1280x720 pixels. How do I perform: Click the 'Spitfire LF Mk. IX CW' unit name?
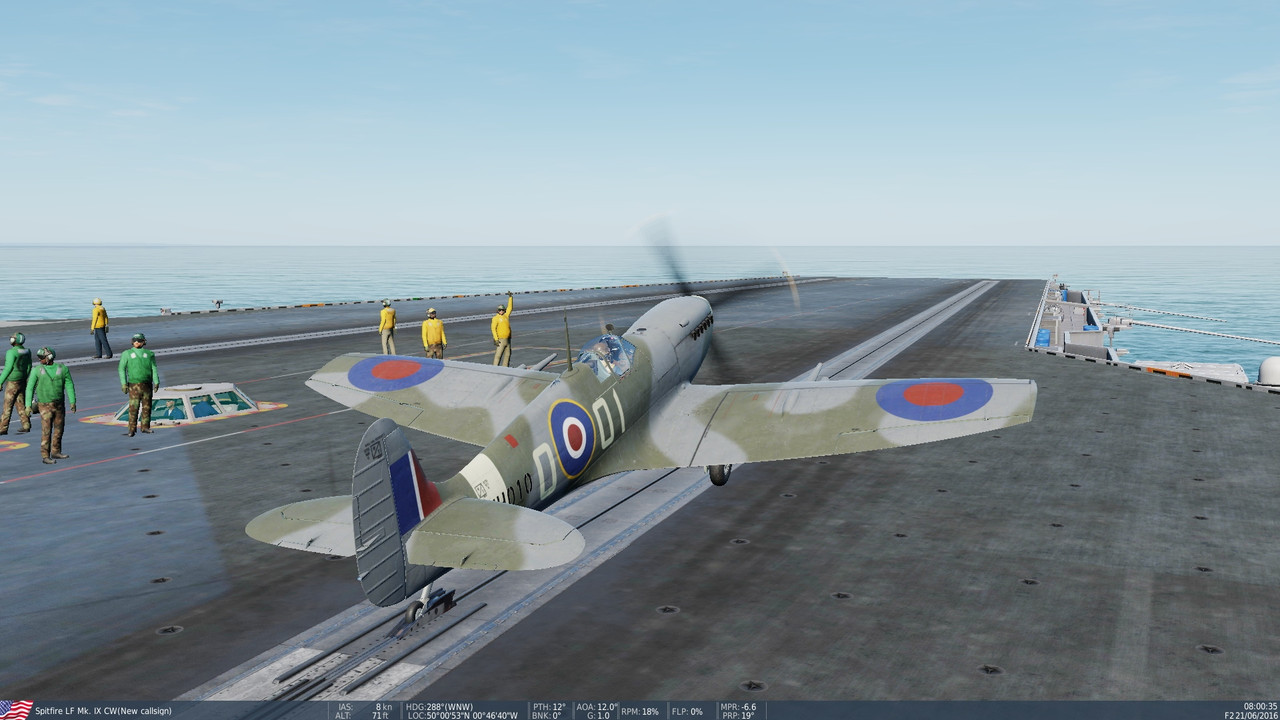[x=77, y=711]
